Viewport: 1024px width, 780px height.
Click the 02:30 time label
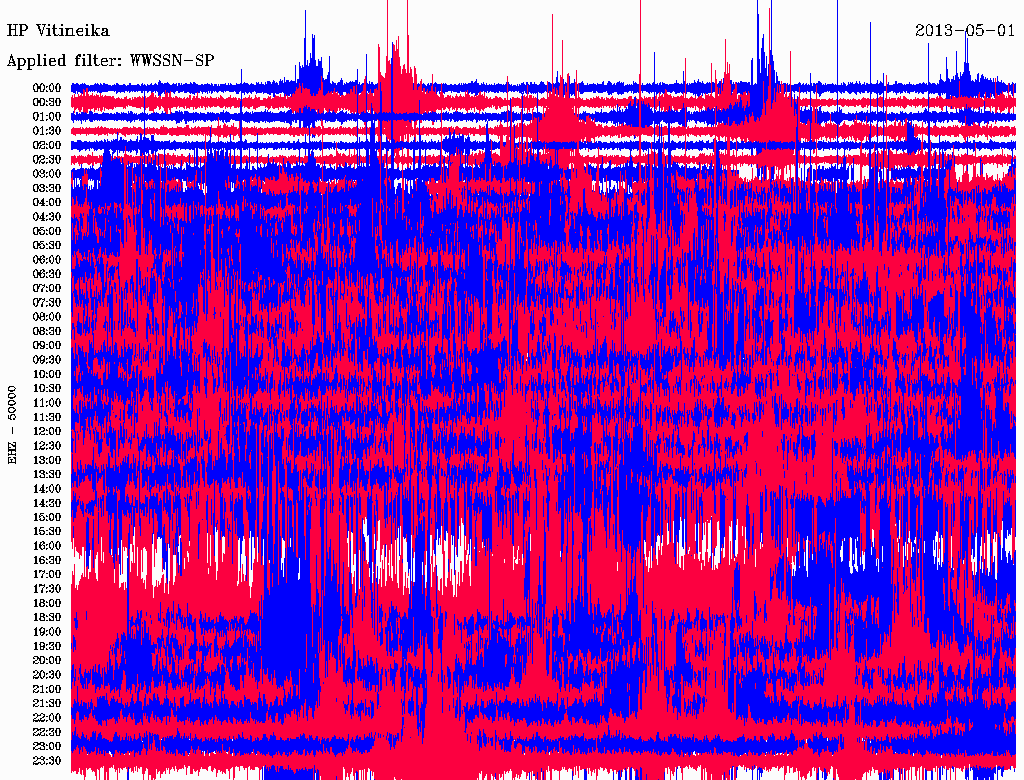(x=47, y=159)
